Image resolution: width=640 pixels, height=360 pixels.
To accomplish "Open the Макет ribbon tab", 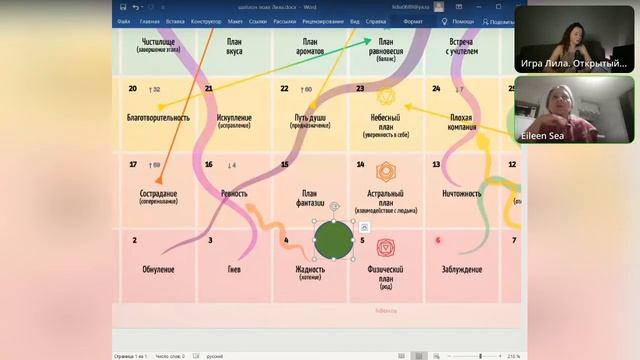I will pos(235,21).
